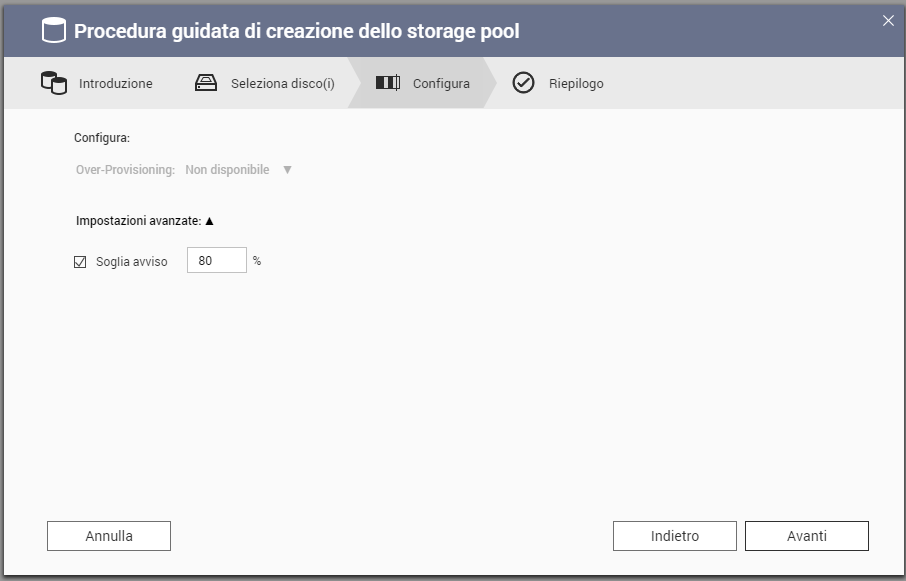Click the Riepilogo checkmark circle icon

523,83
